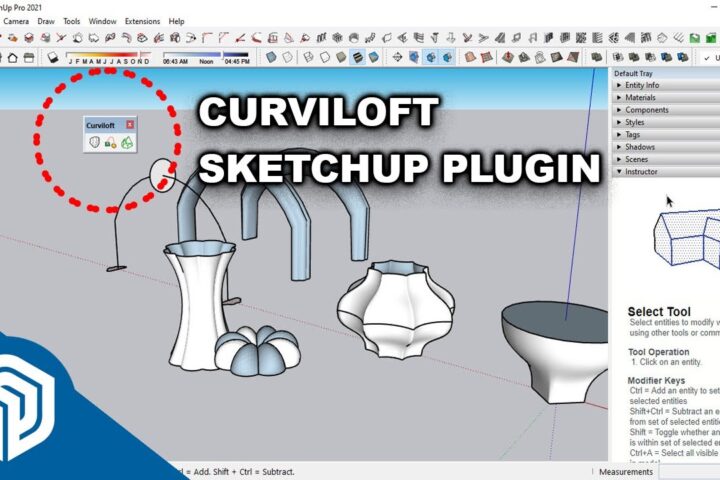This screenshot has height=480, width=720.
Task: Expand the Materials panel
Action: (666, 97)
